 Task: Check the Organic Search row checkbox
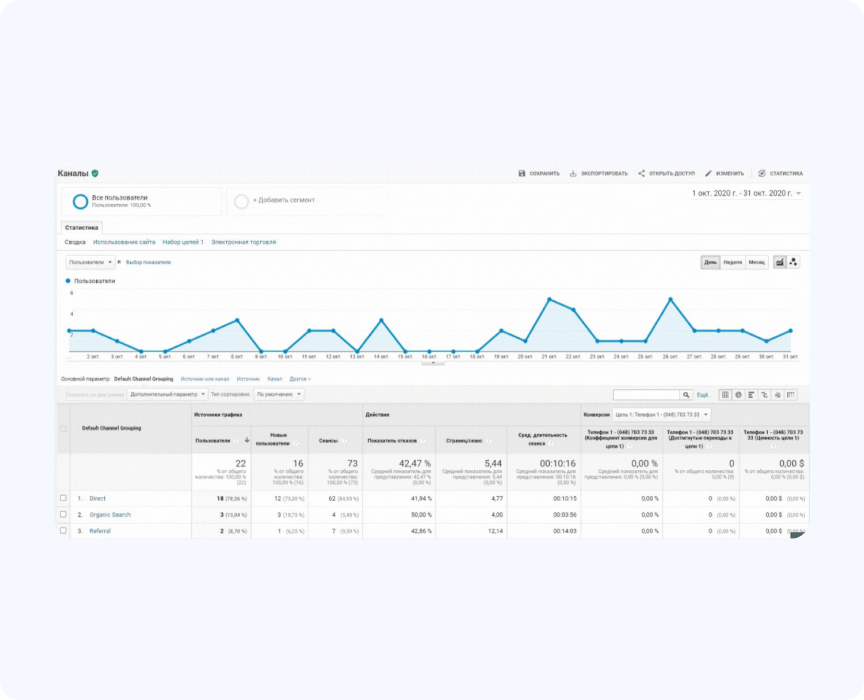[x=63, y=514]
